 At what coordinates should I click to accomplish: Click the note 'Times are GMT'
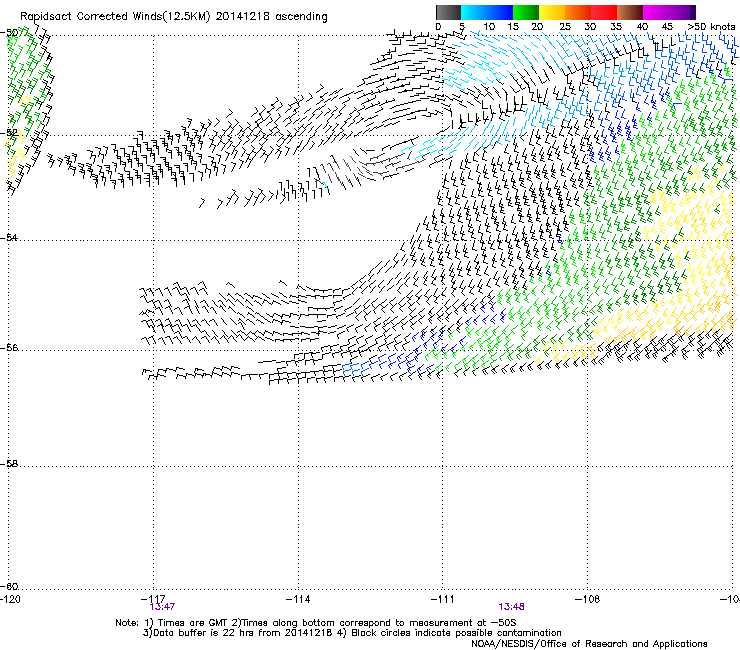(187, 623)
